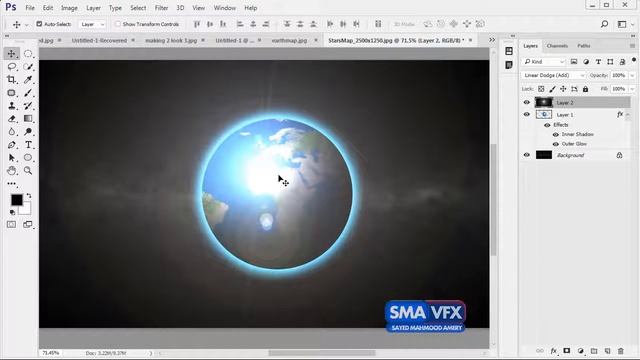The height and width of the screenshot is (360, 640).
Task: Swap foreground and background colors
Action: point(29,196)
